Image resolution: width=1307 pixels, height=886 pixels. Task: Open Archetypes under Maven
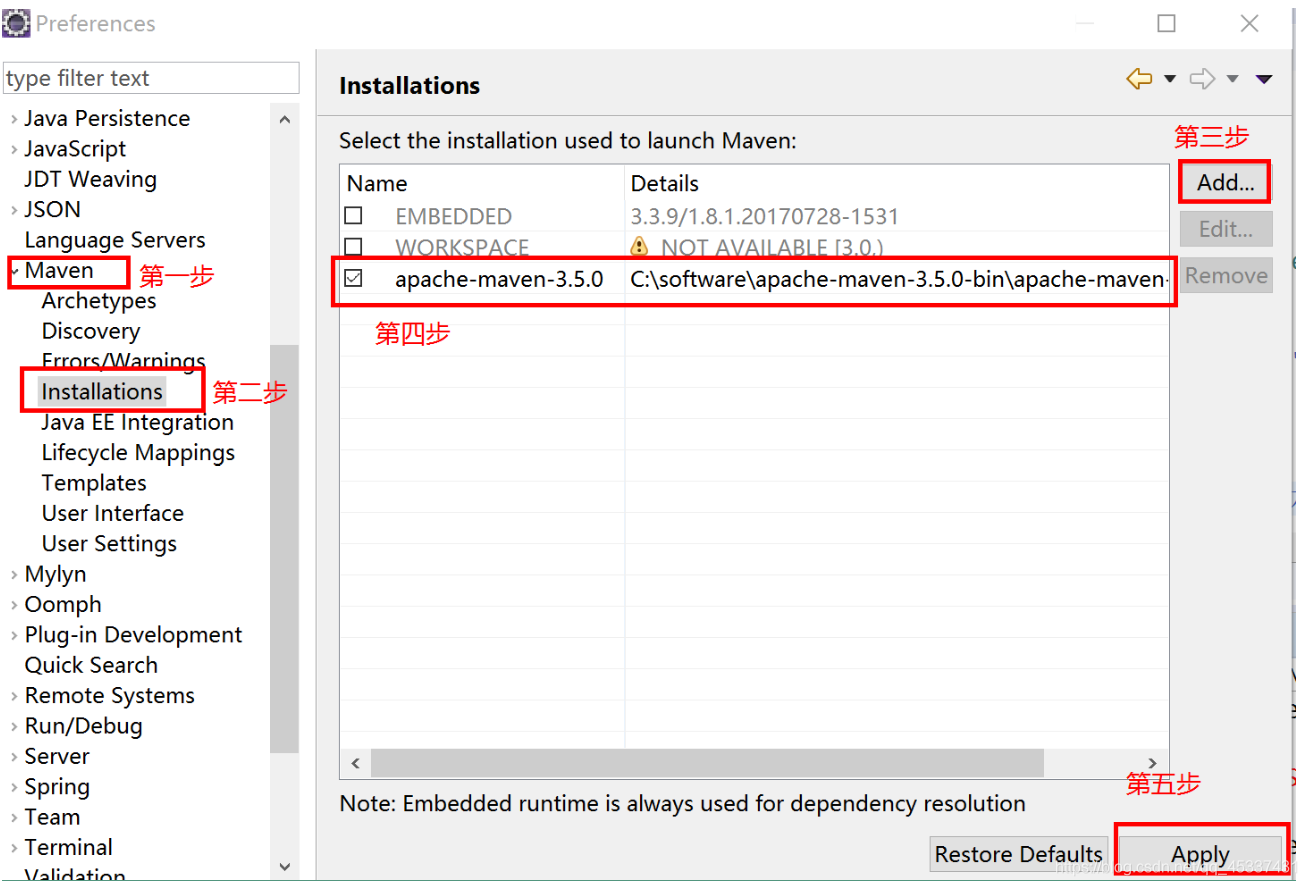tap(99, 301)
